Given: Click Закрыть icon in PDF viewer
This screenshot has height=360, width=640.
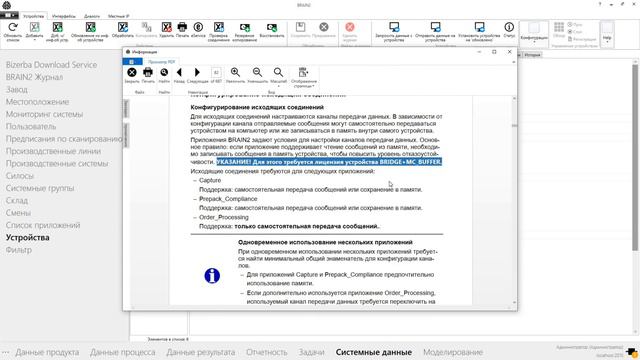Looking at the screenshot, I should click(x=132, y=73).
